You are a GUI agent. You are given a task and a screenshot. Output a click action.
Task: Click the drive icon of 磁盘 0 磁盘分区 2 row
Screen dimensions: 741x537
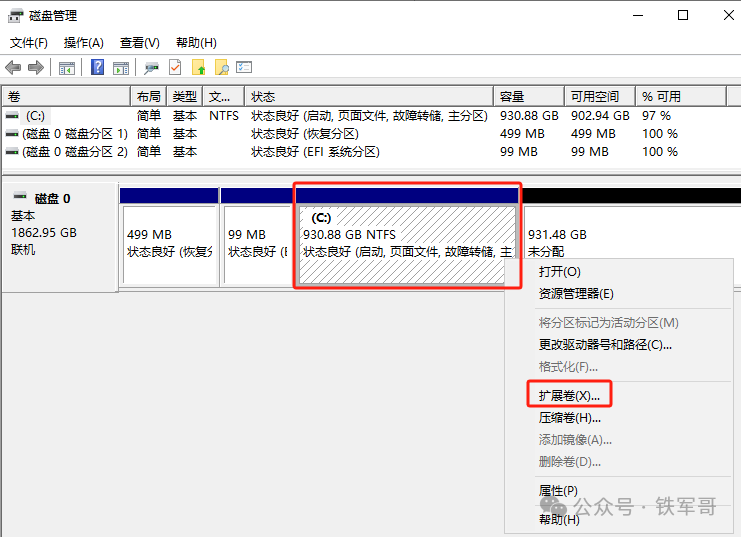coord(12,152)
